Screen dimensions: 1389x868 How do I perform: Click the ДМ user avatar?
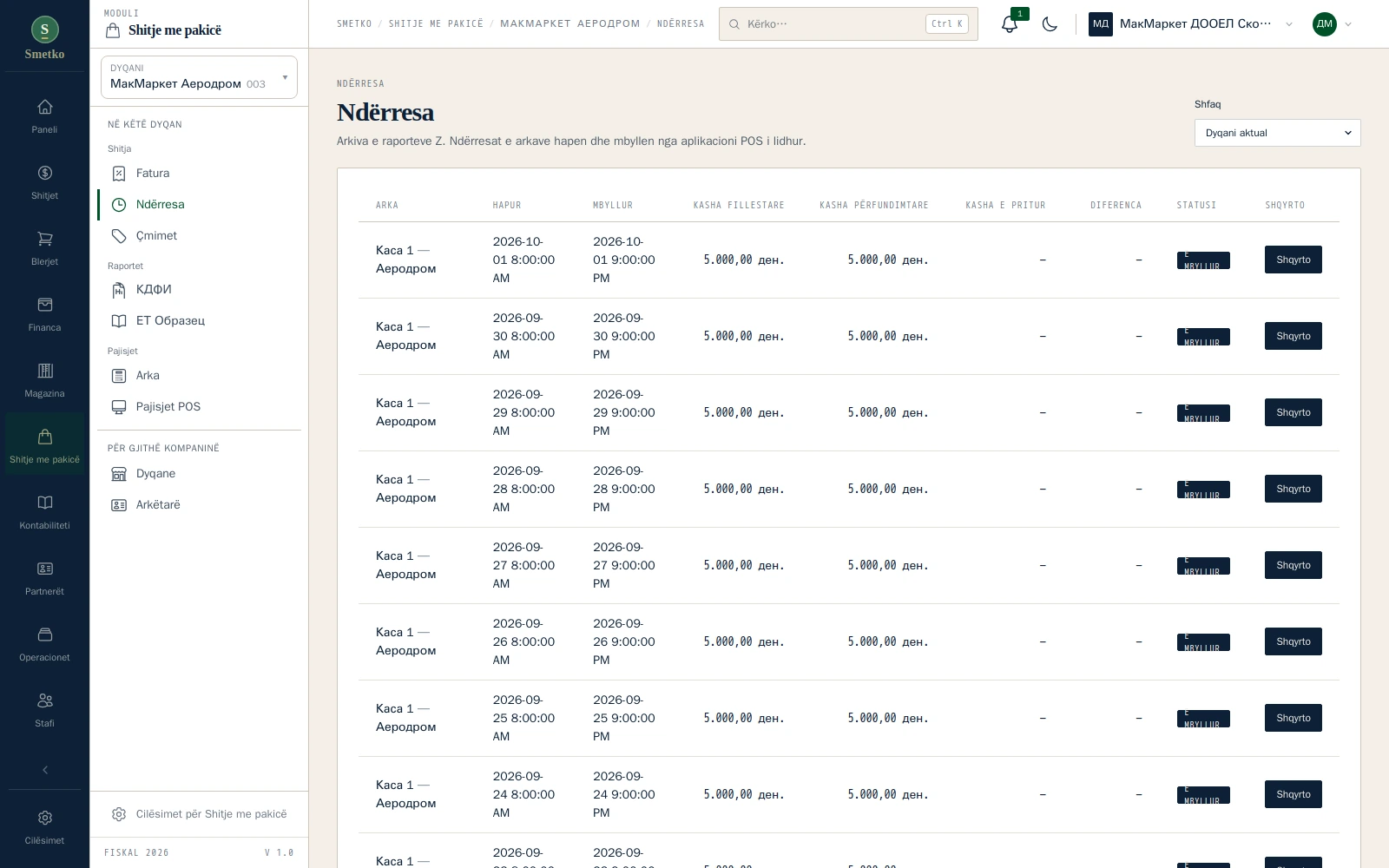(1324, 24)
